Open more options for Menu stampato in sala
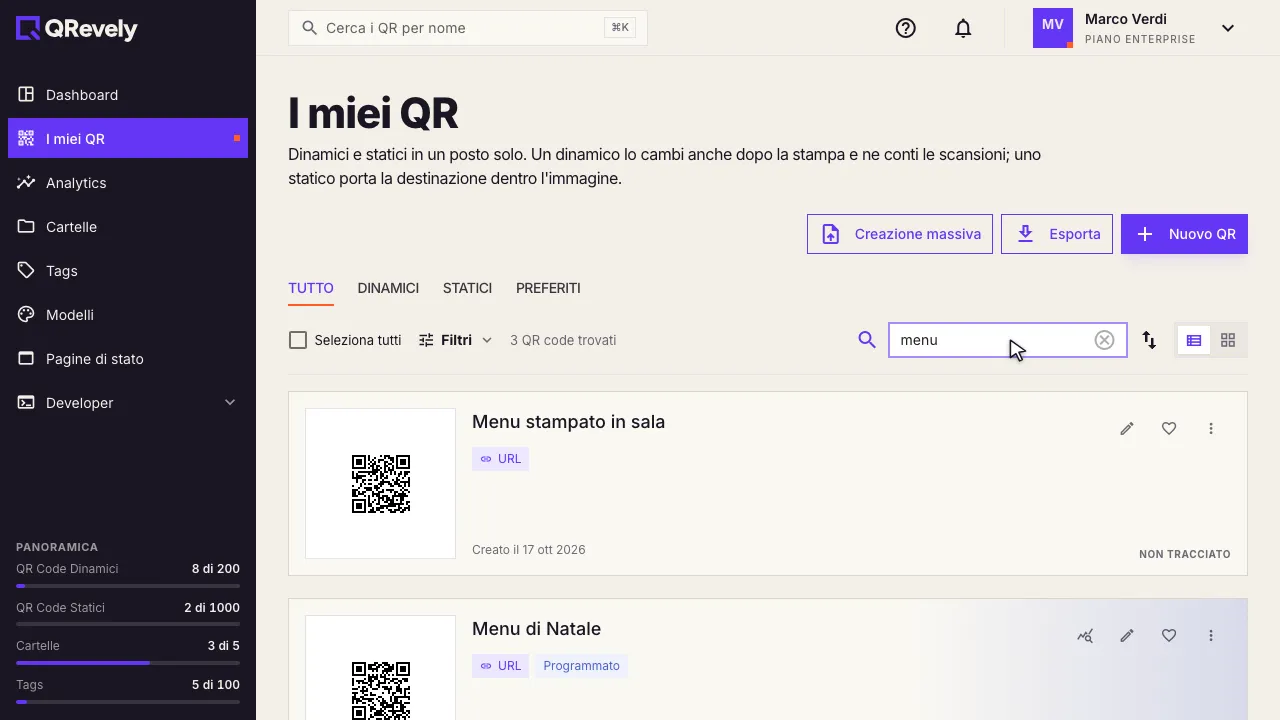 point(1211,429)
